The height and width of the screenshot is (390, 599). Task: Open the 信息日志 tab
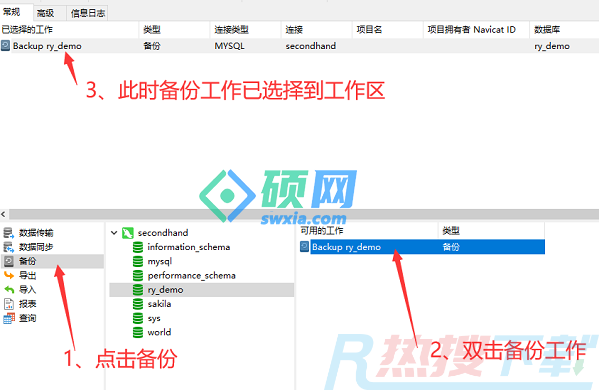tap(88, 13)
